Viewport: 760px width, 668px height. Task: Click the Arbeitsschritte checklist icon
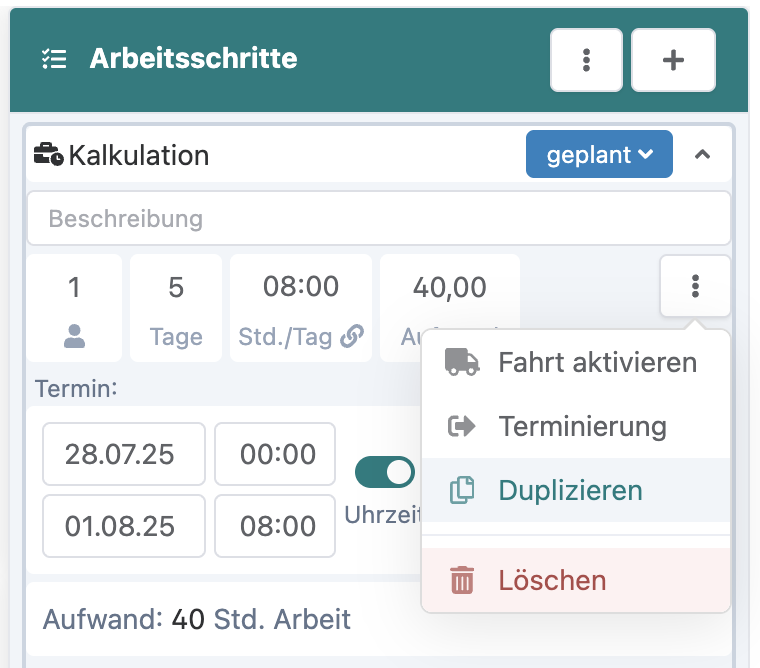point(54,59)
